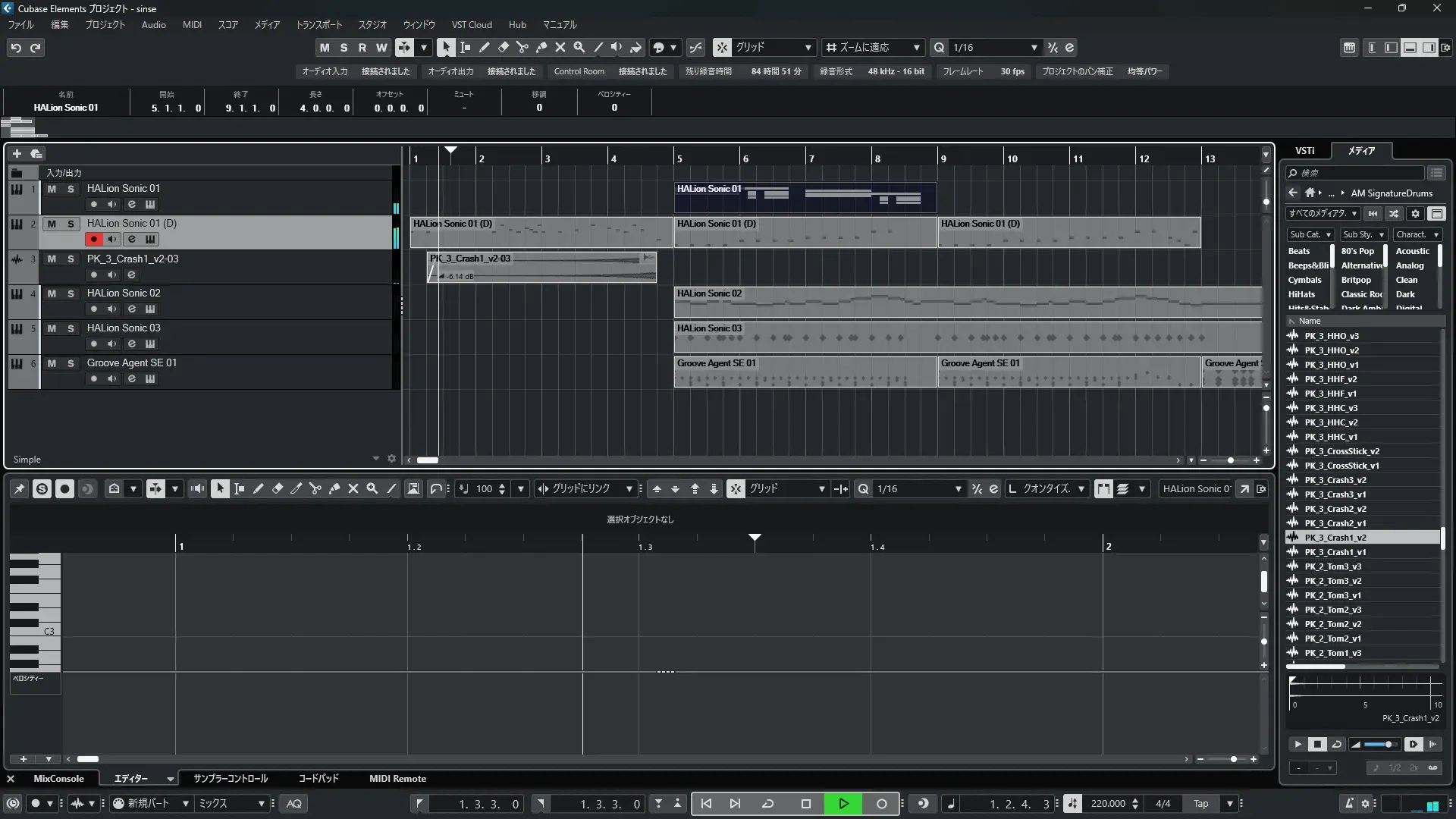Click the Add Track plus icon
The image size is (1456, 819).
17,153
